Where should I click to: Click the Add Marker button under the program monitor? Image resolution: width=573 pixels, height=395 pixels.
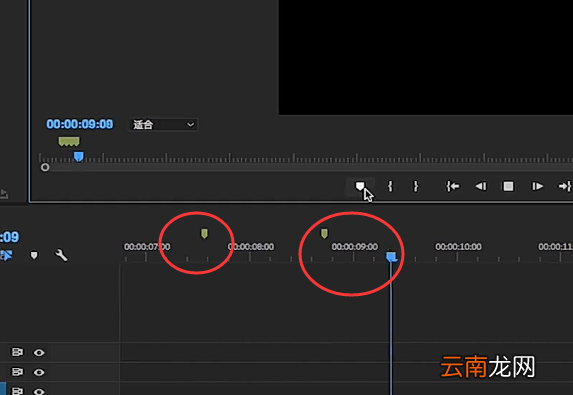coord(360,186)
